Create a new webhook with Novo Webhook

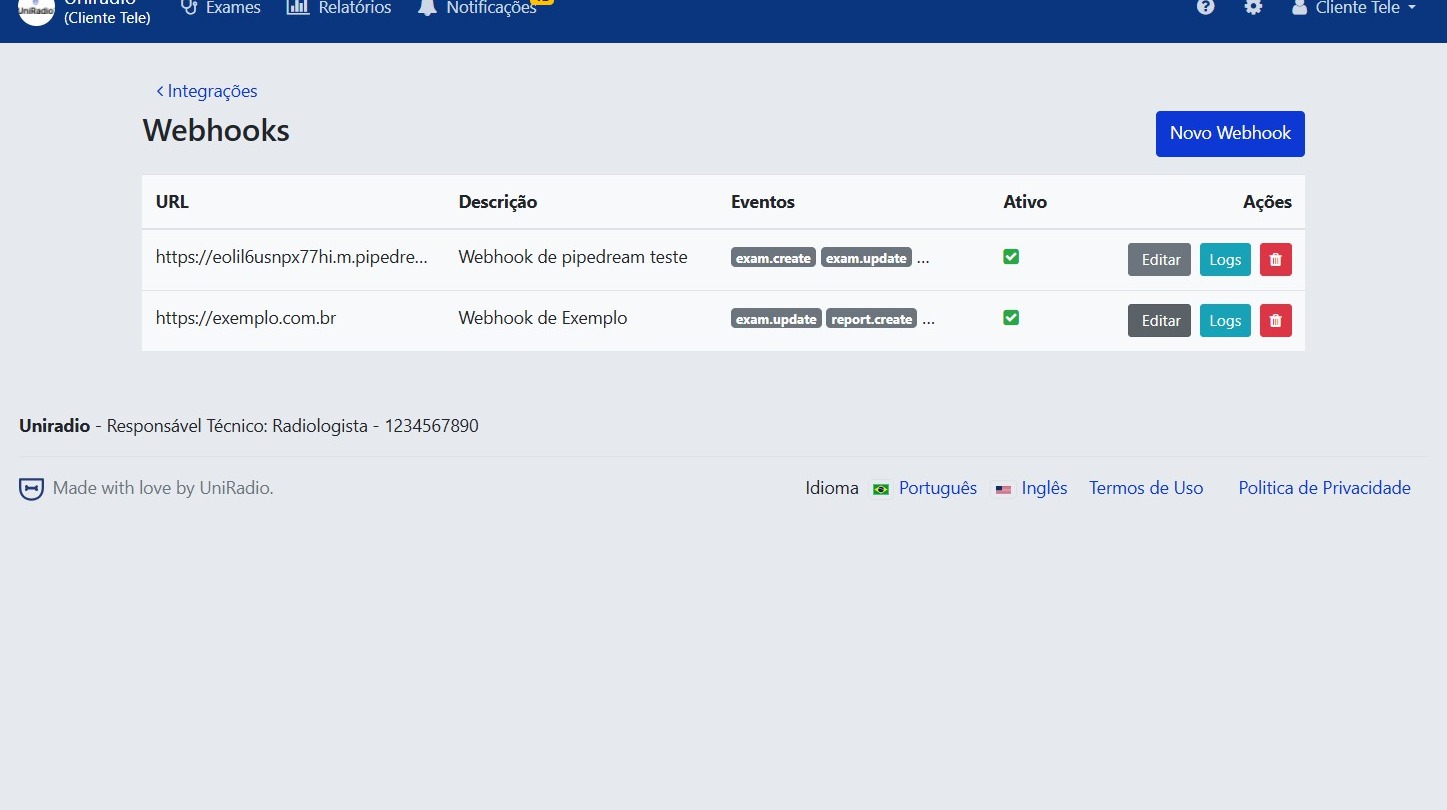click(x=1230, y=133)
